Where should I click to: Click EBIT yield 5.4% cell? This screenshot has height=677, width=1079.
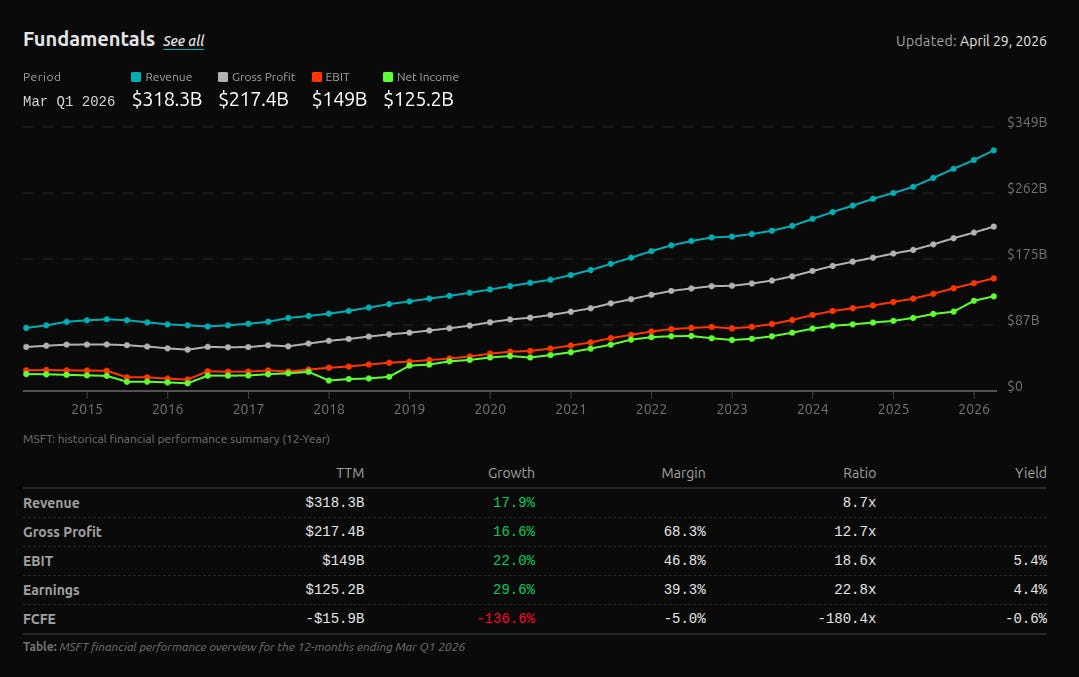point(1030,561)
